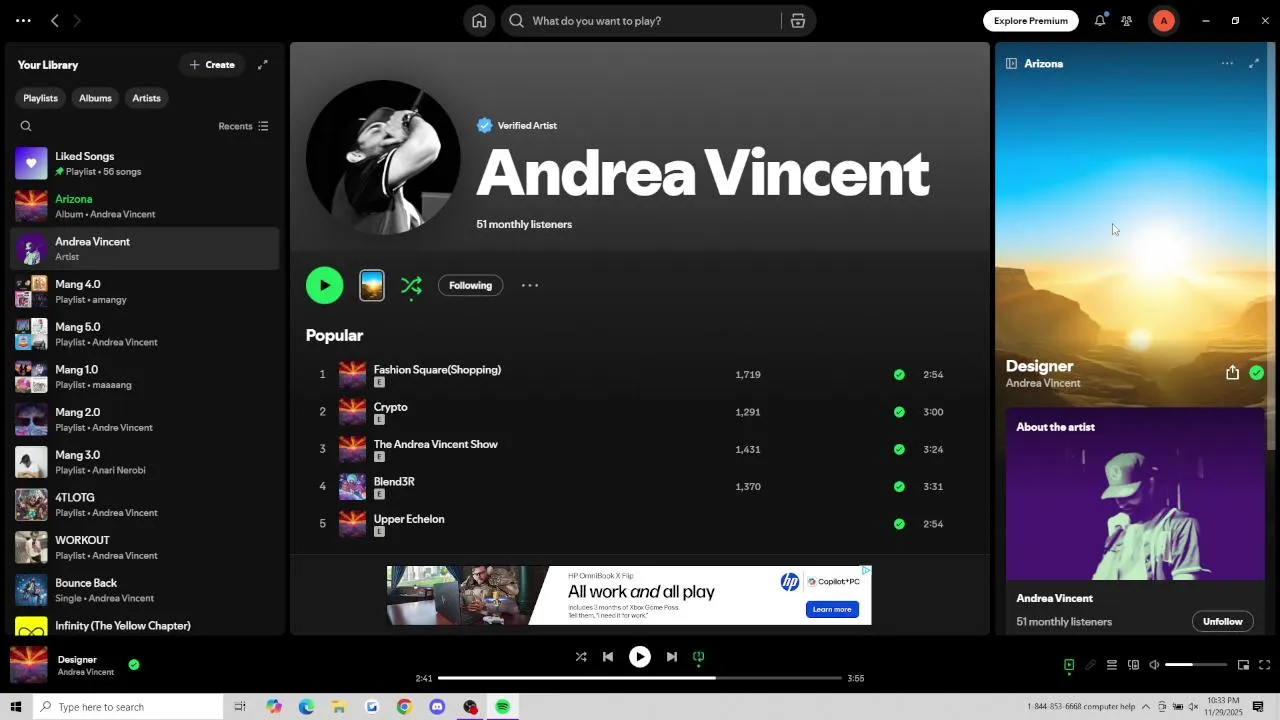
Task: Click the album art thumbnail beside play button
Action: [x=372, y=285]
